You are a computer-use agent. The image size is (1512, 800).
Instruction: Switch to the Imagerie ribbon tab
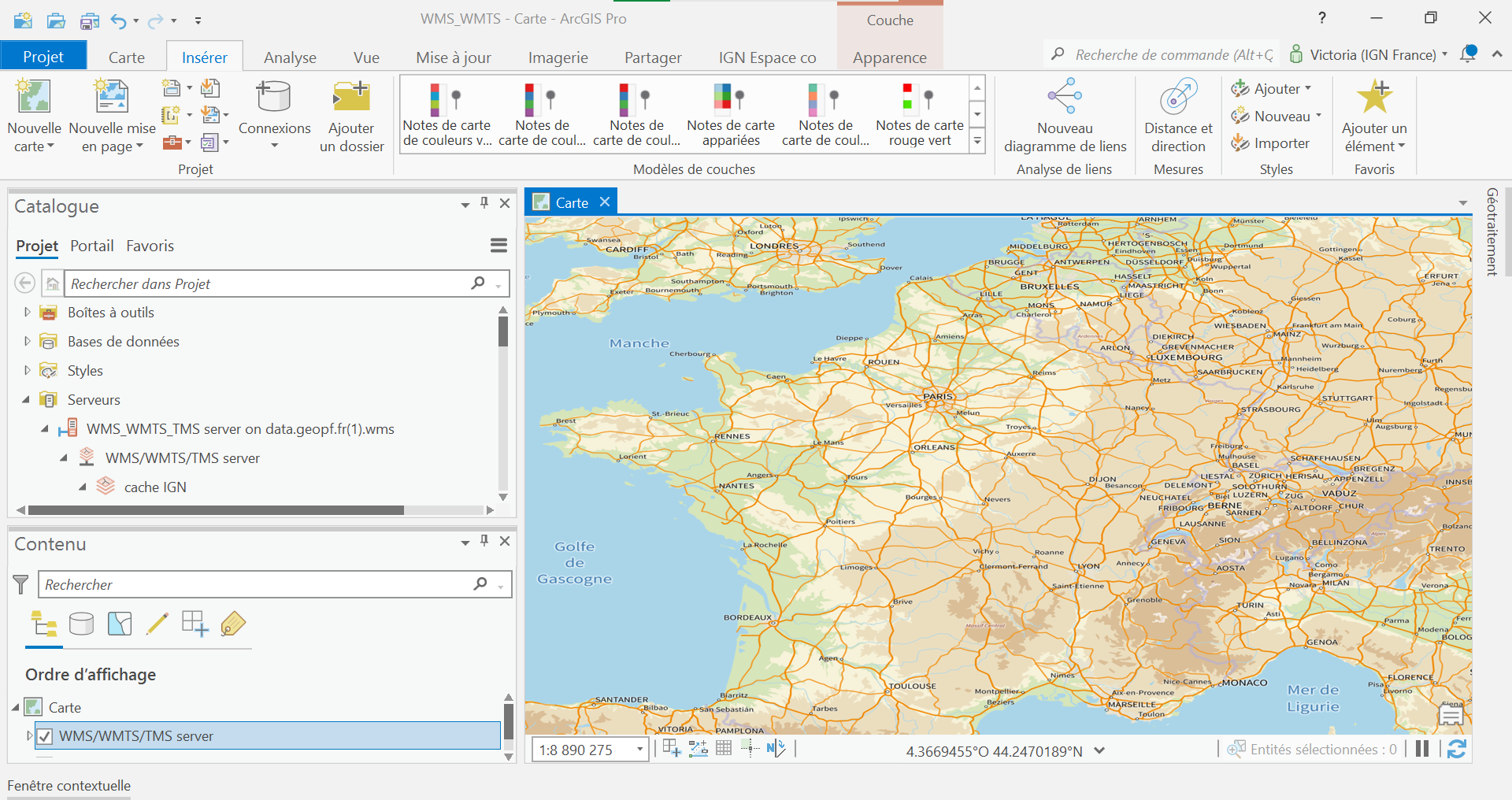coord(558,57)
